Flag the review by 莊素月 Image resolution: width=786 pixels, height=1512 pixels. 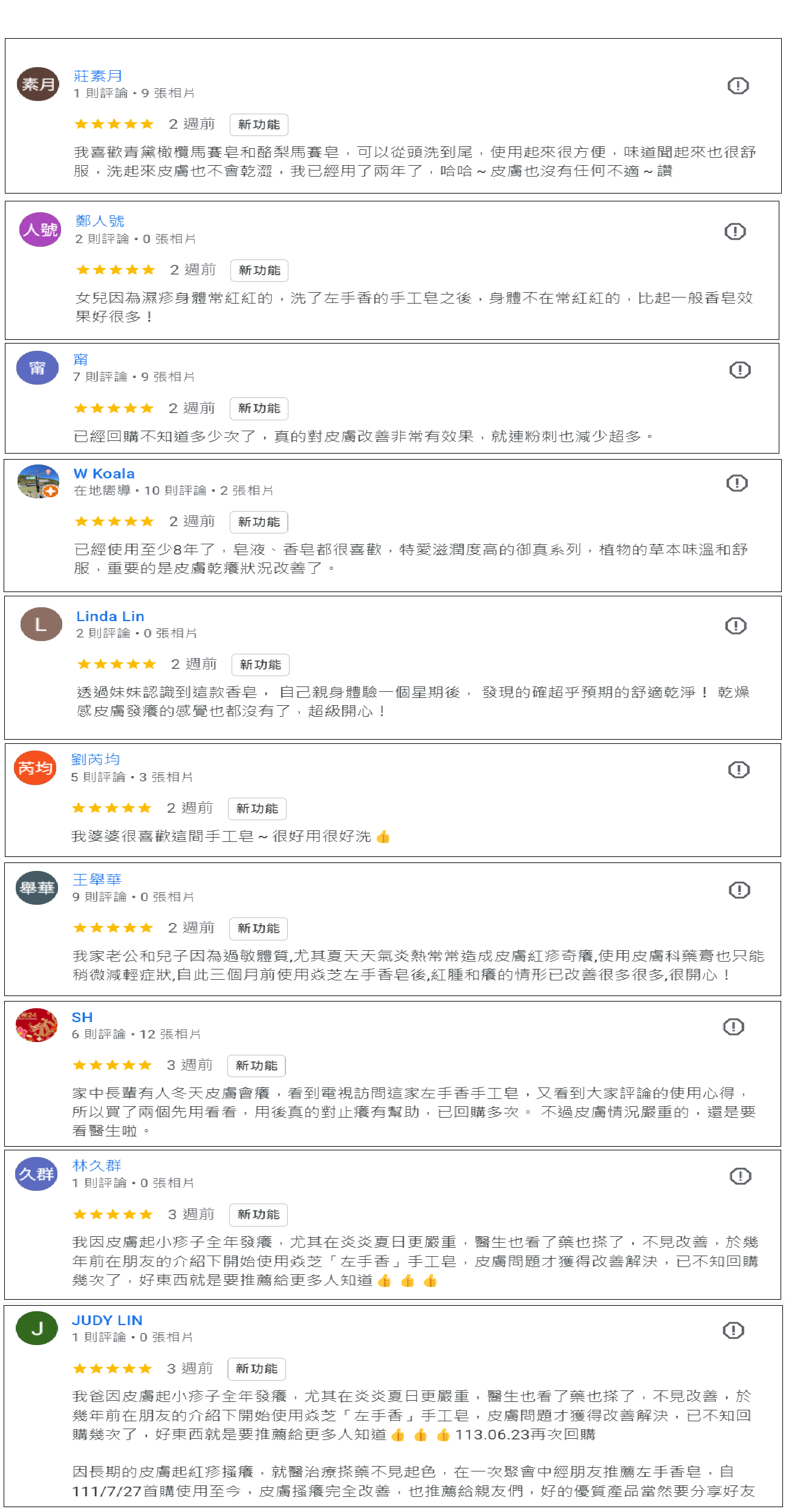click(738, 86)
